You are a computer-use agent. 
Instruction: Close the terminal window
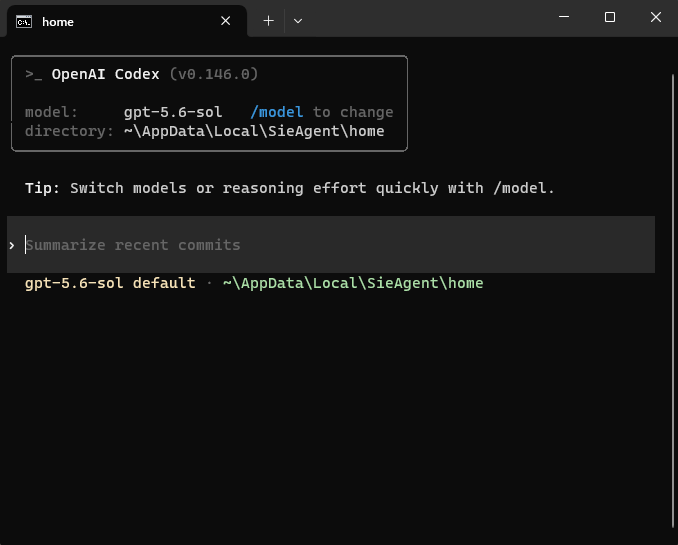click(x=656, y=17)
